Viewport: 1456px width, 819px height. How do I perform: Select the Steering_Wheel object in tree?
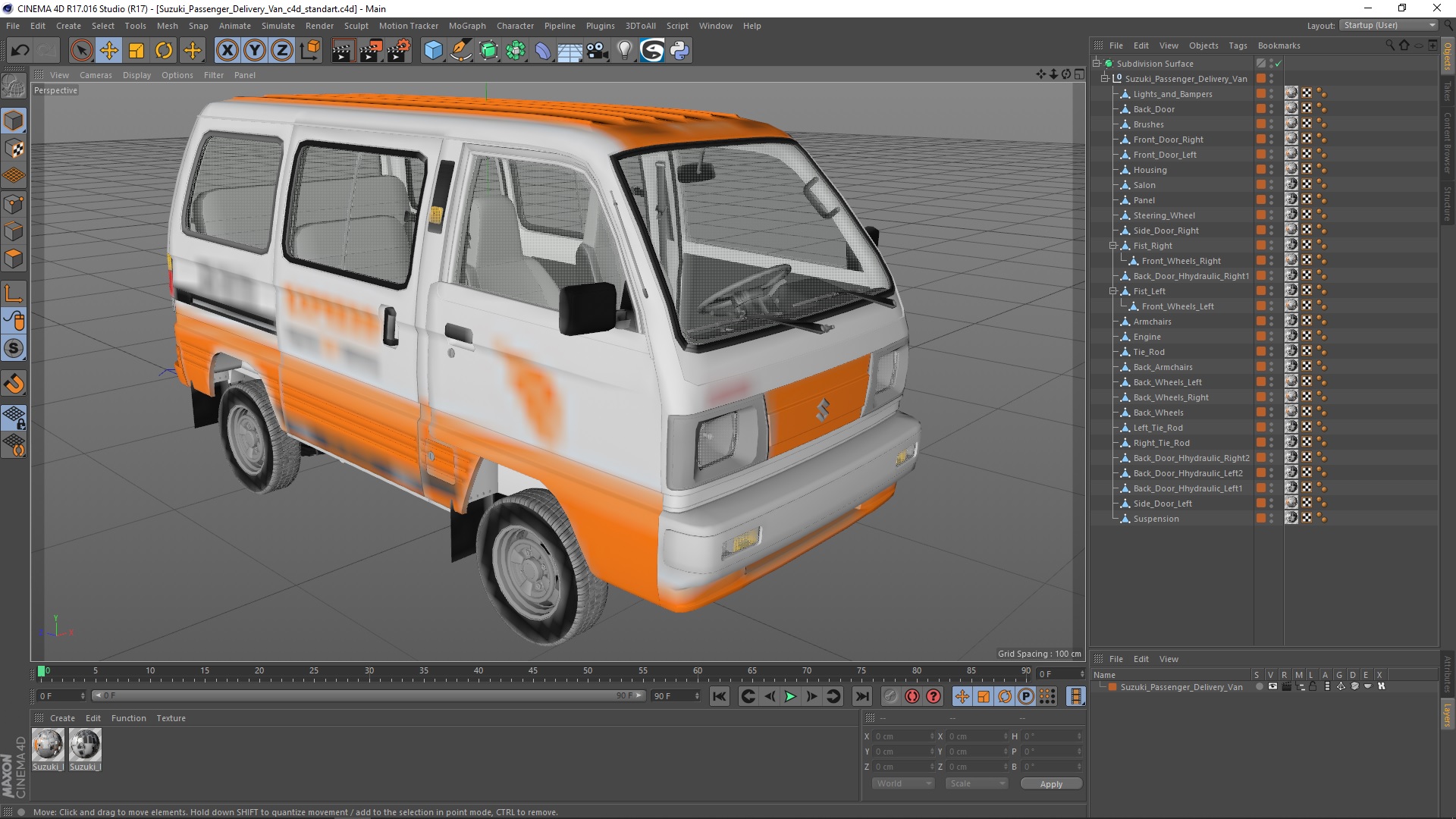pos(1164,215)
